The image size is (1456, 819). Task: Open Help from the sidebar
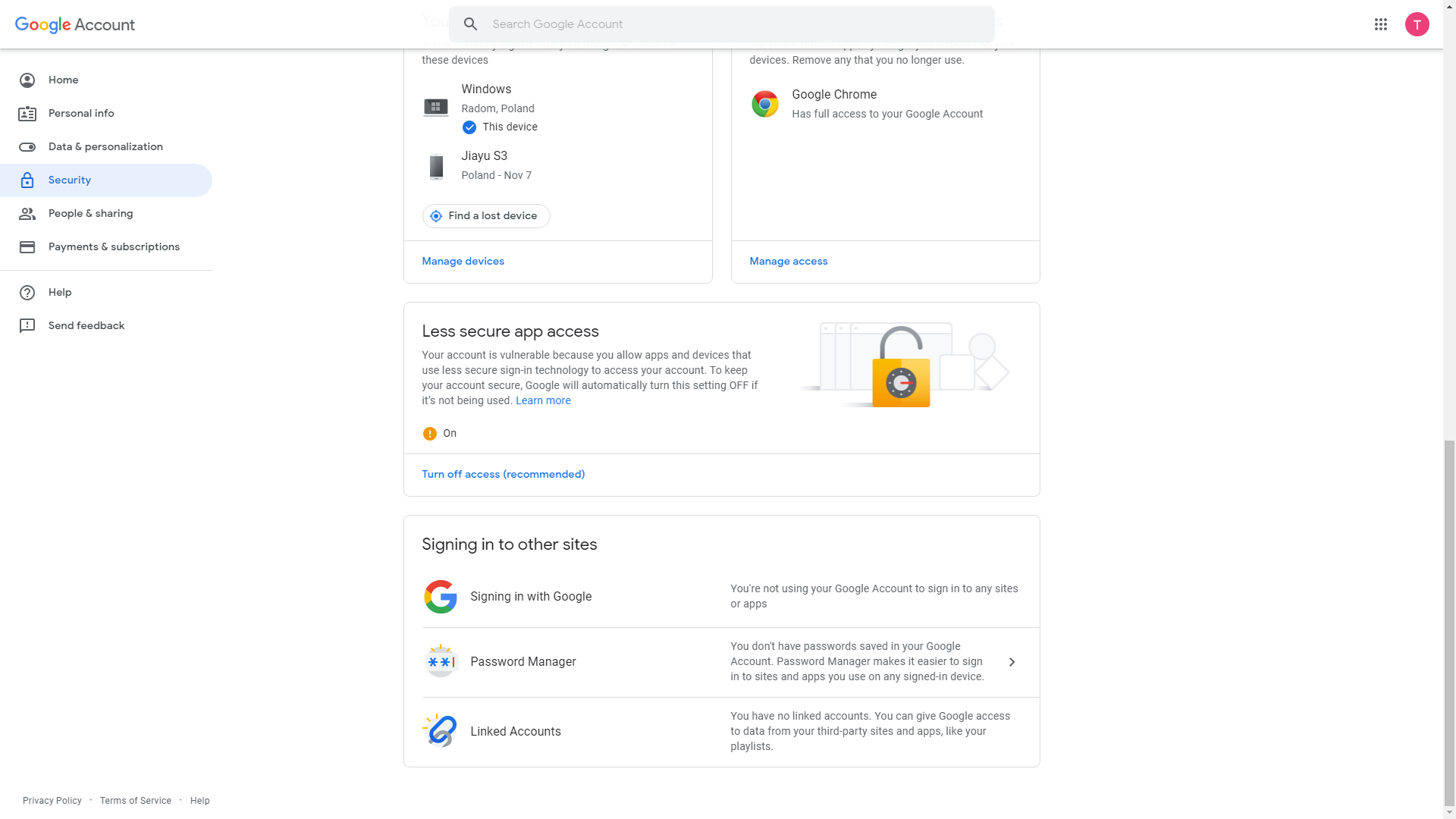(x=106, y=293)
